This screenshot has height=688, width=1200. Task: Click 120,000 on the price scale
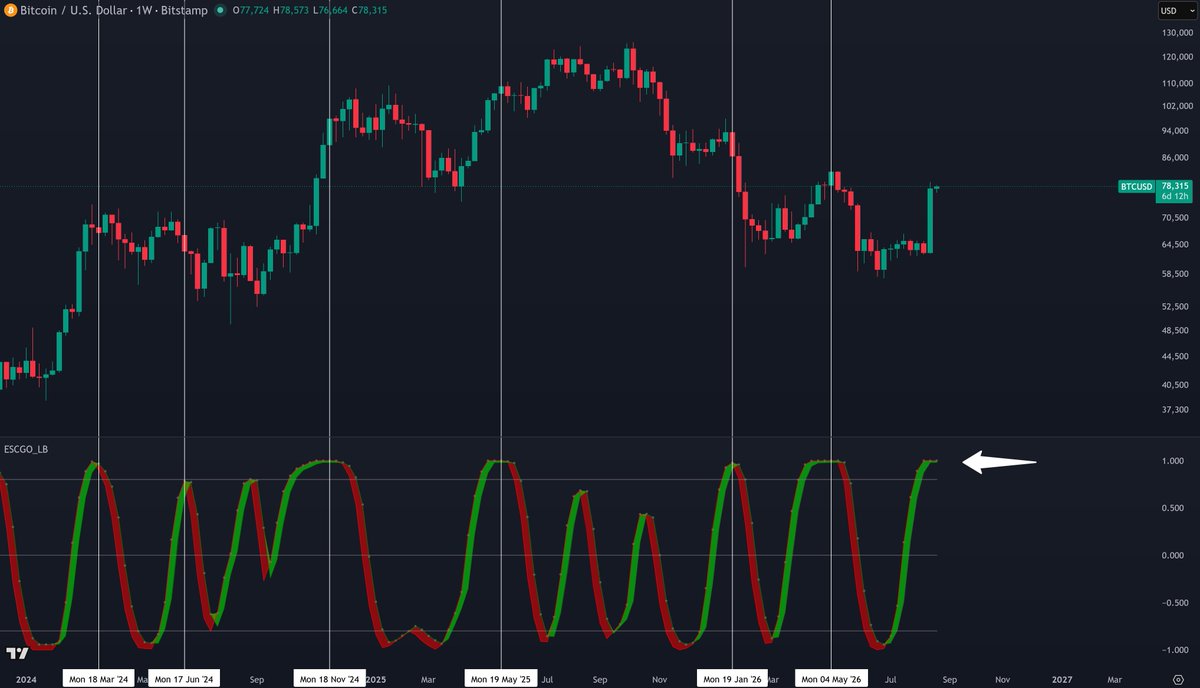(x=1177, y=57)
